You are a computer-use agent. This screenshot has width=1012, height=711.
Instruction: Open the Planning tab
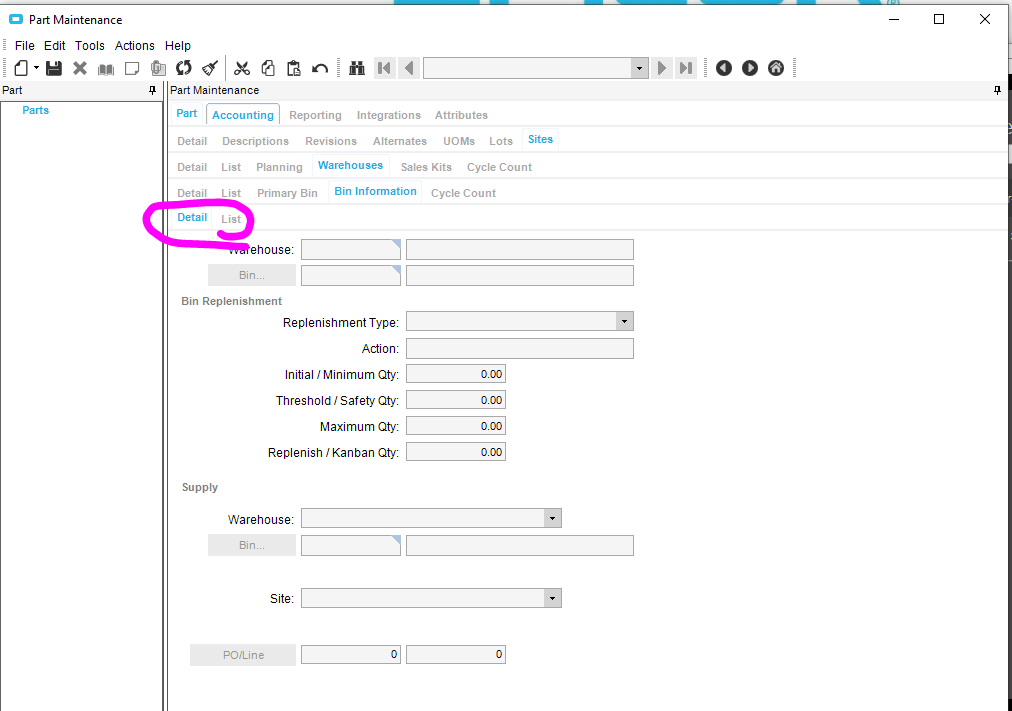[279, 167]
